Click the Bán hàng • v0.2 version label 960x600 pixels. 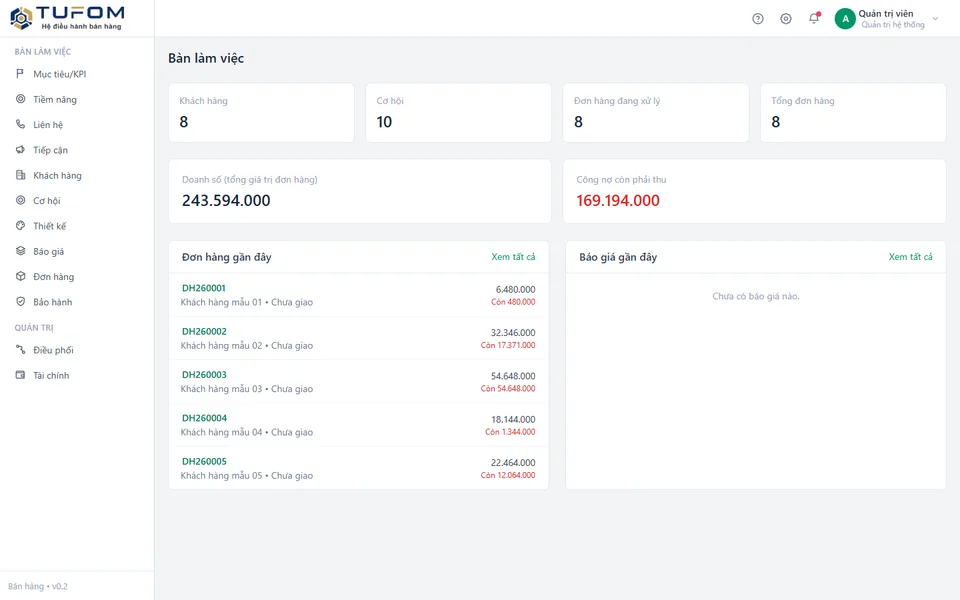tap(38, 587)
